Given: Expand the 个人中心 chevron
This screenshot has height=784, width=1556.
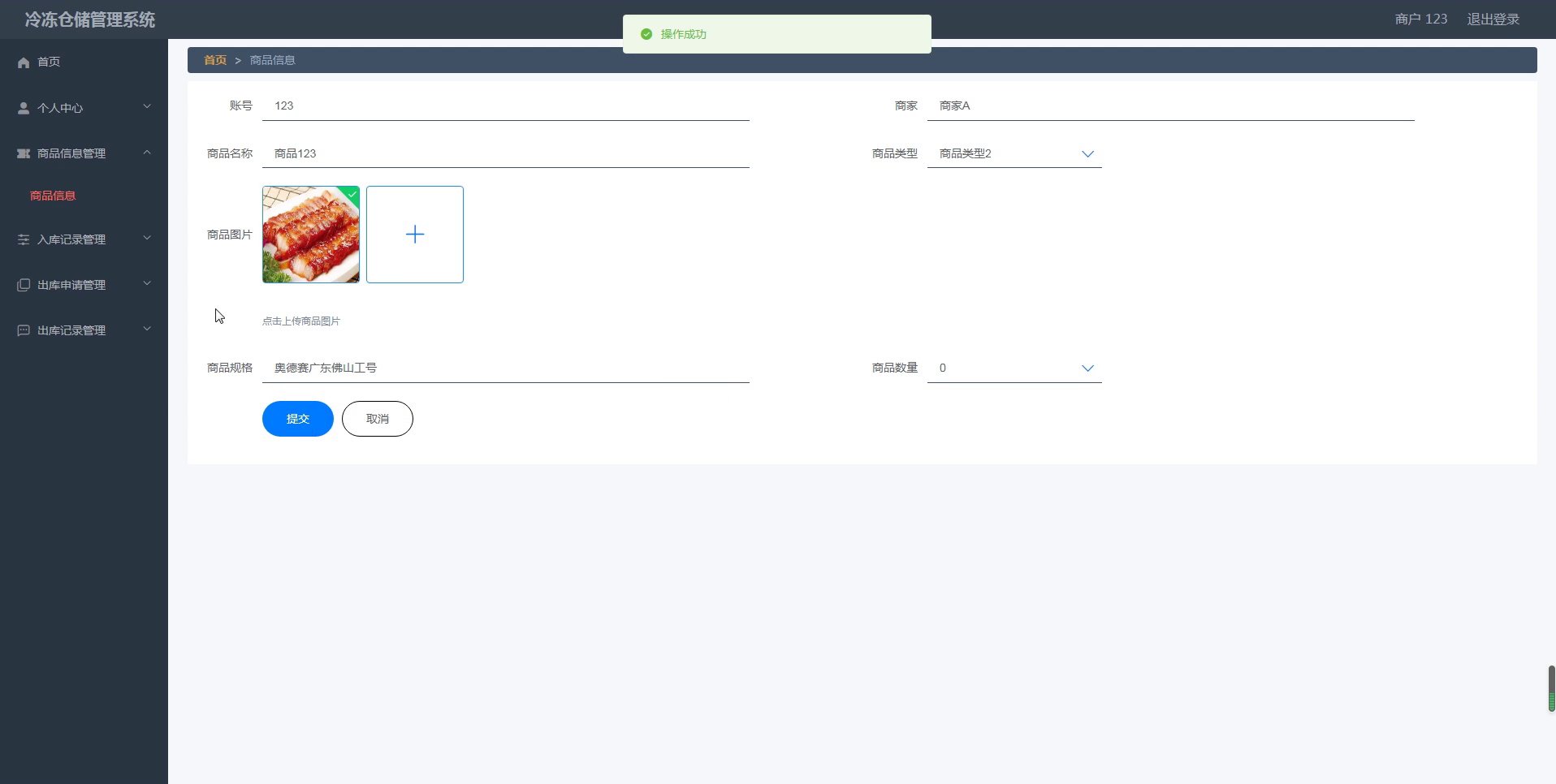Looking at the screenshot, I should pos(147,106).
